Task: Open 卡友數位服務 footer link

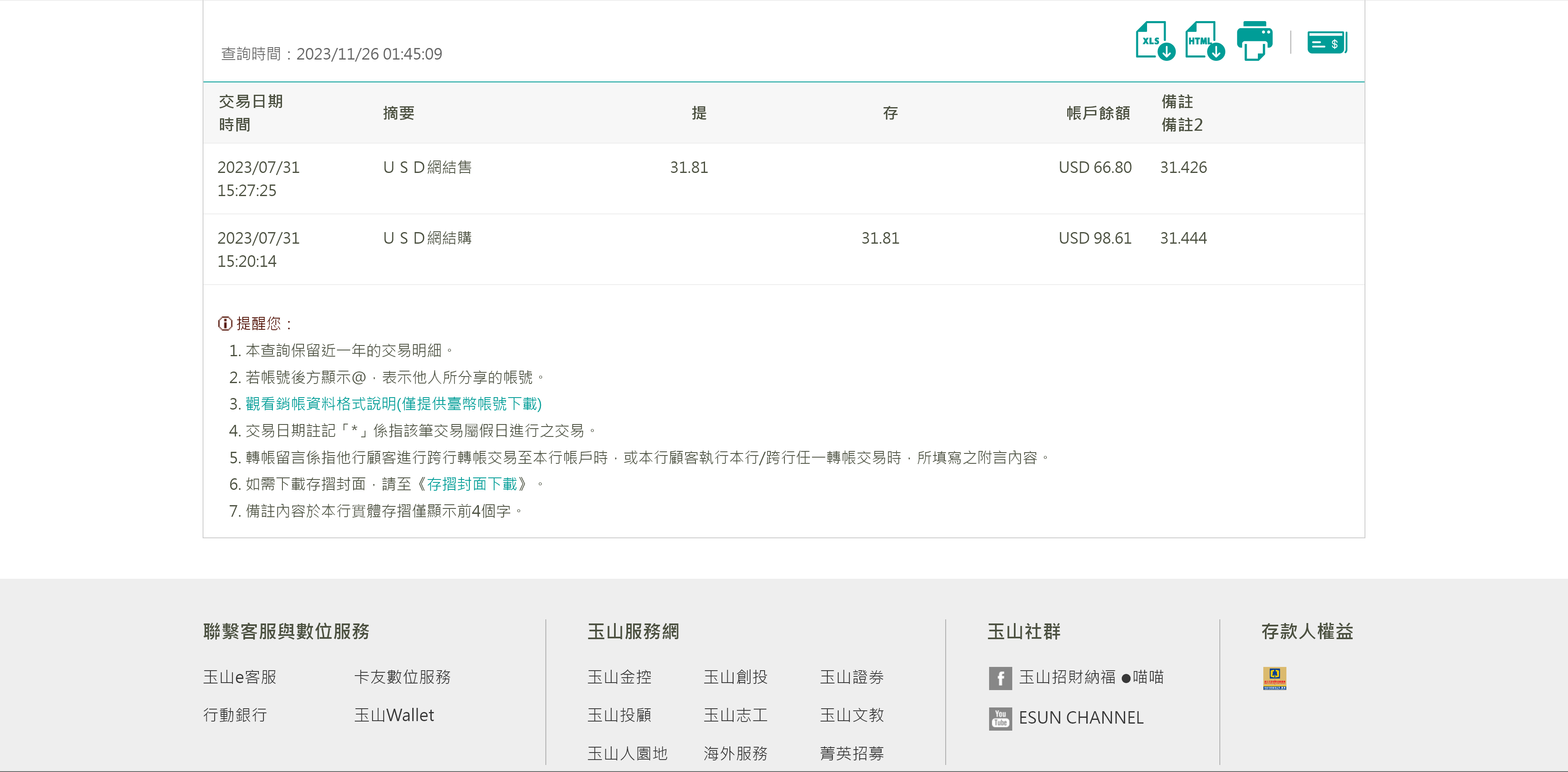Action: click(x=402, y=677)
